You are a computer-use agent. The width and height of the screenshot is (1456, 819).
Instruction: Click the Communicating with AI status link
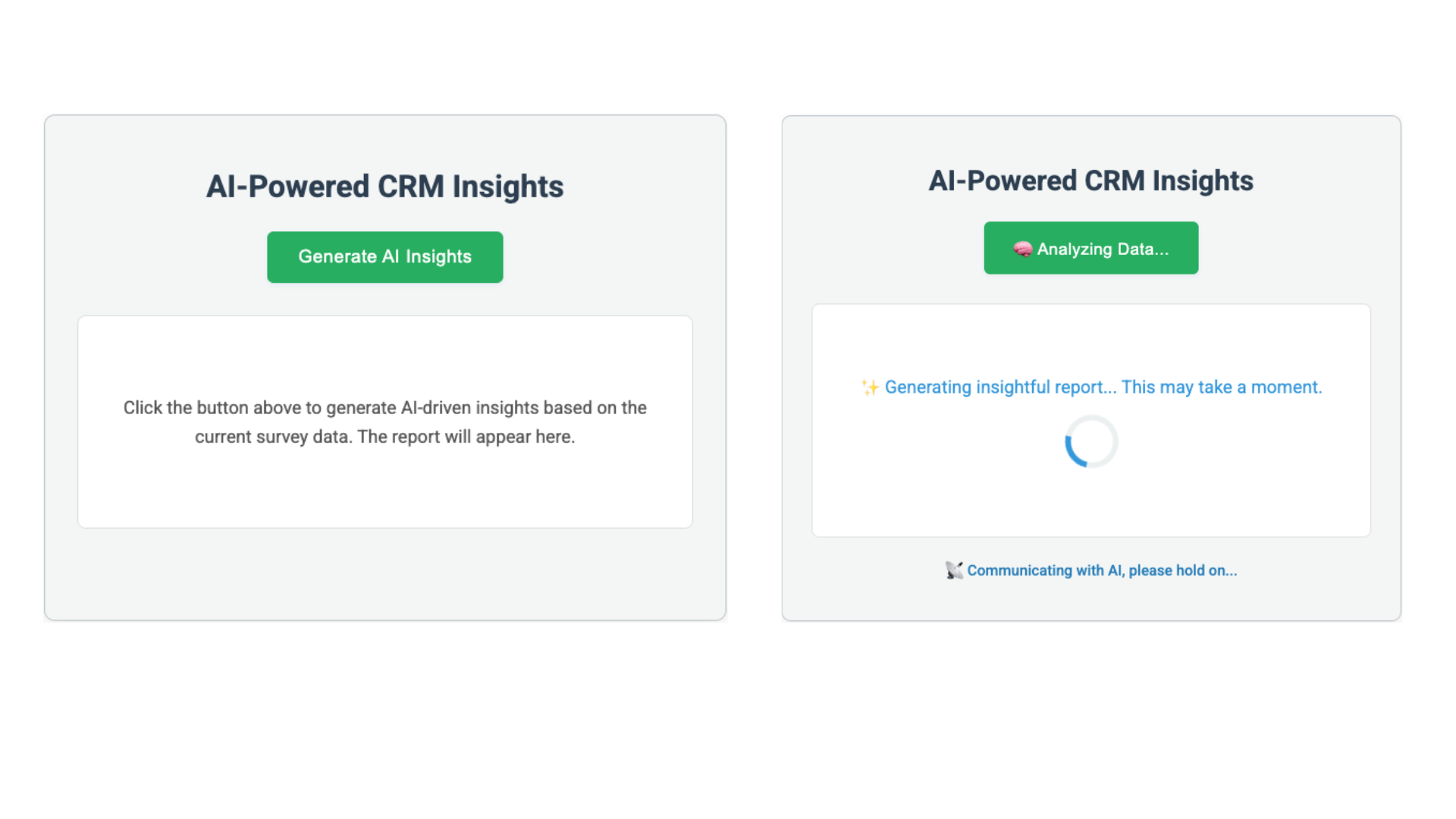(x=1101, y=570)
